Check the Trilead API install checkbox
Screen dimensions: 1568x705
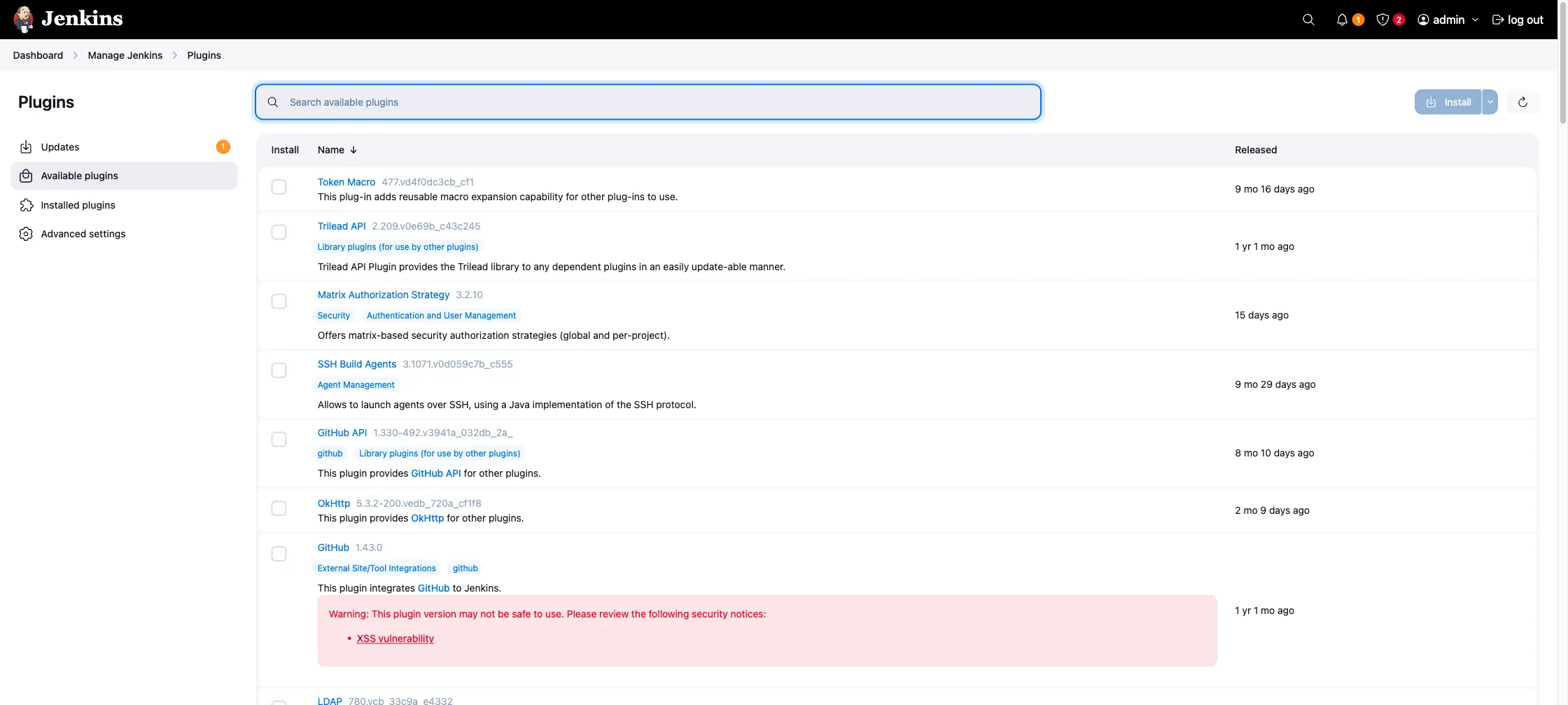click(x=279, y=232)
